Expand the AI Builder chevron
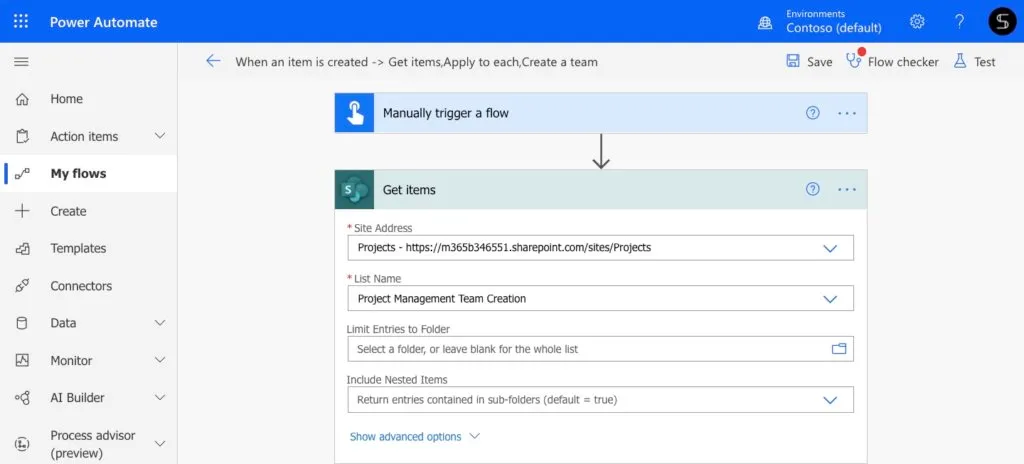Screen dimensions: 1024x464 (x=160, y=397)
